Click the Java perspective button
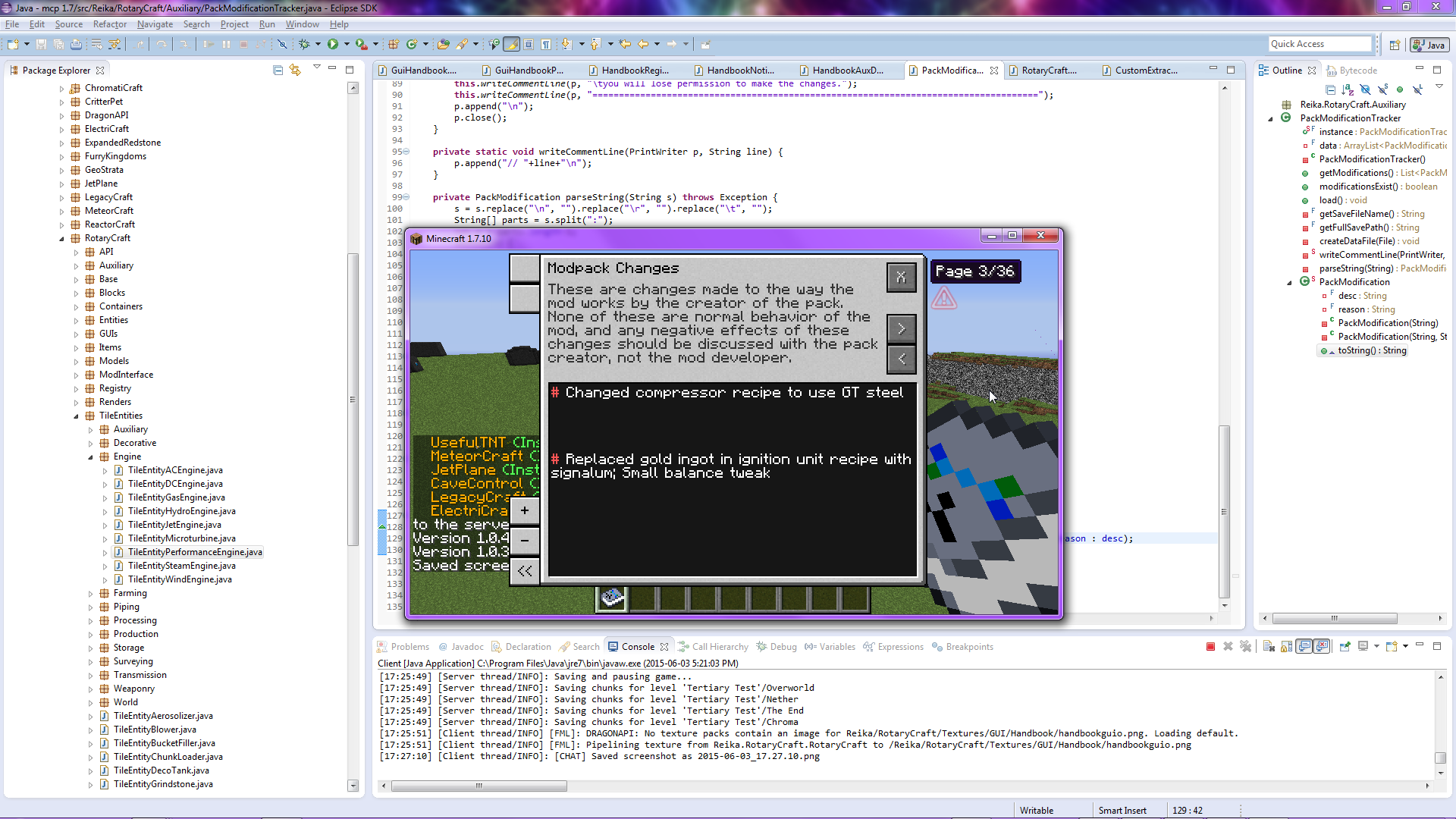This screenshot has height=819, width=1456. coord(1429,45)
